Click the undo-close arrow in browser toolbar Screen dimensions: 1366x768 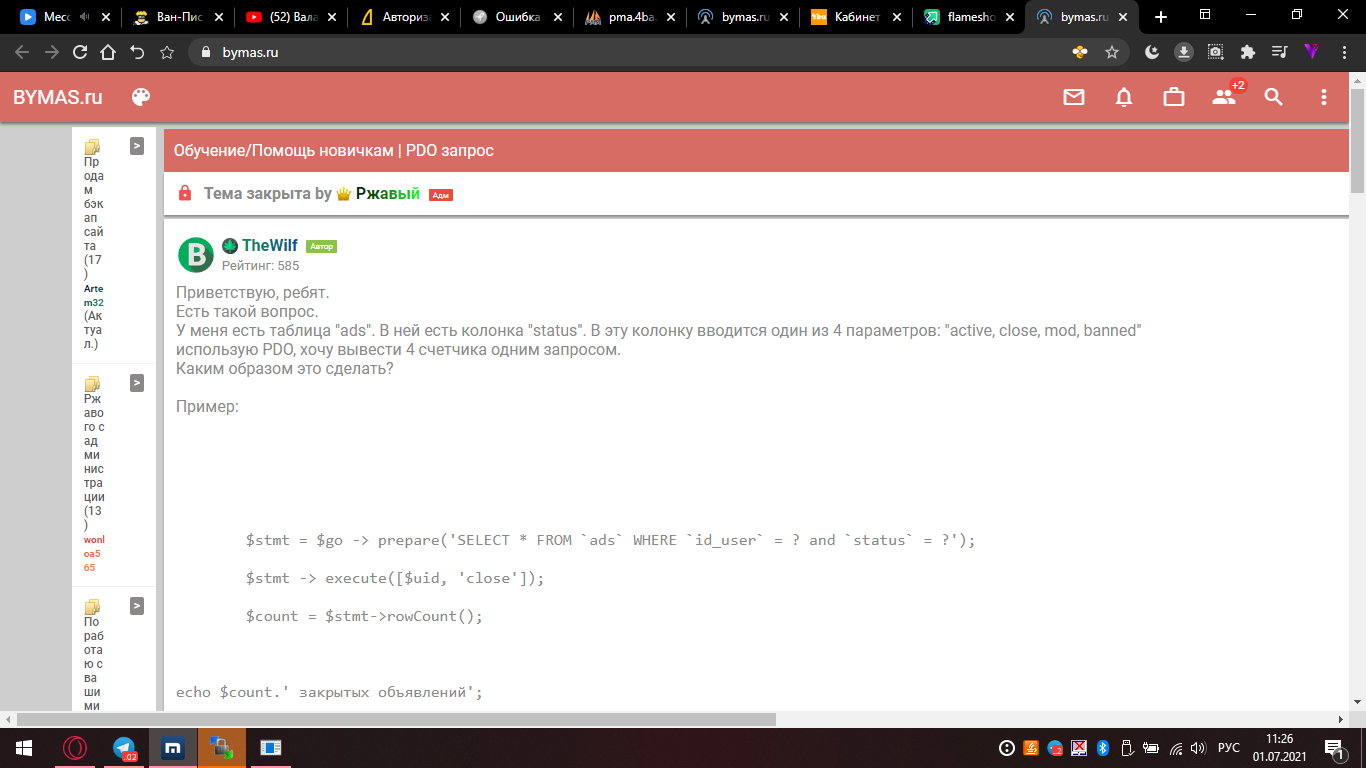click(x=137, y=52)
